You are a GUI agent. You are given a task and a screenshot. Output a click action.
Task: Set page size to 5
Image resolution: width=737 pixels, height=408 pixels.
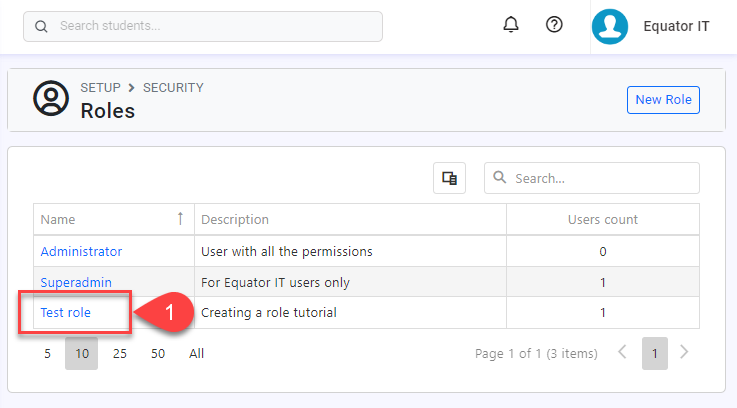pyautogui.click(x=47, y=353)
